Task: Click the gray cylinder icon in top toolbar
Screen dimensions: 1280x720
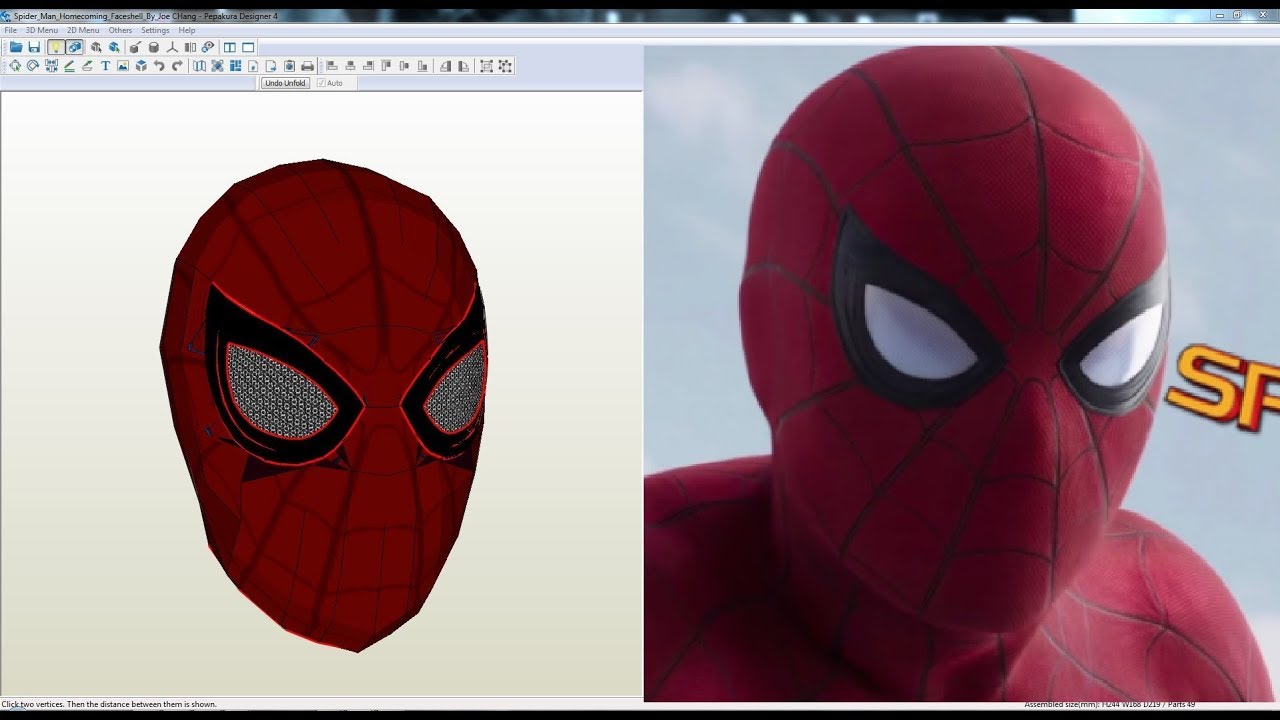Action: [x=154, y=47]
